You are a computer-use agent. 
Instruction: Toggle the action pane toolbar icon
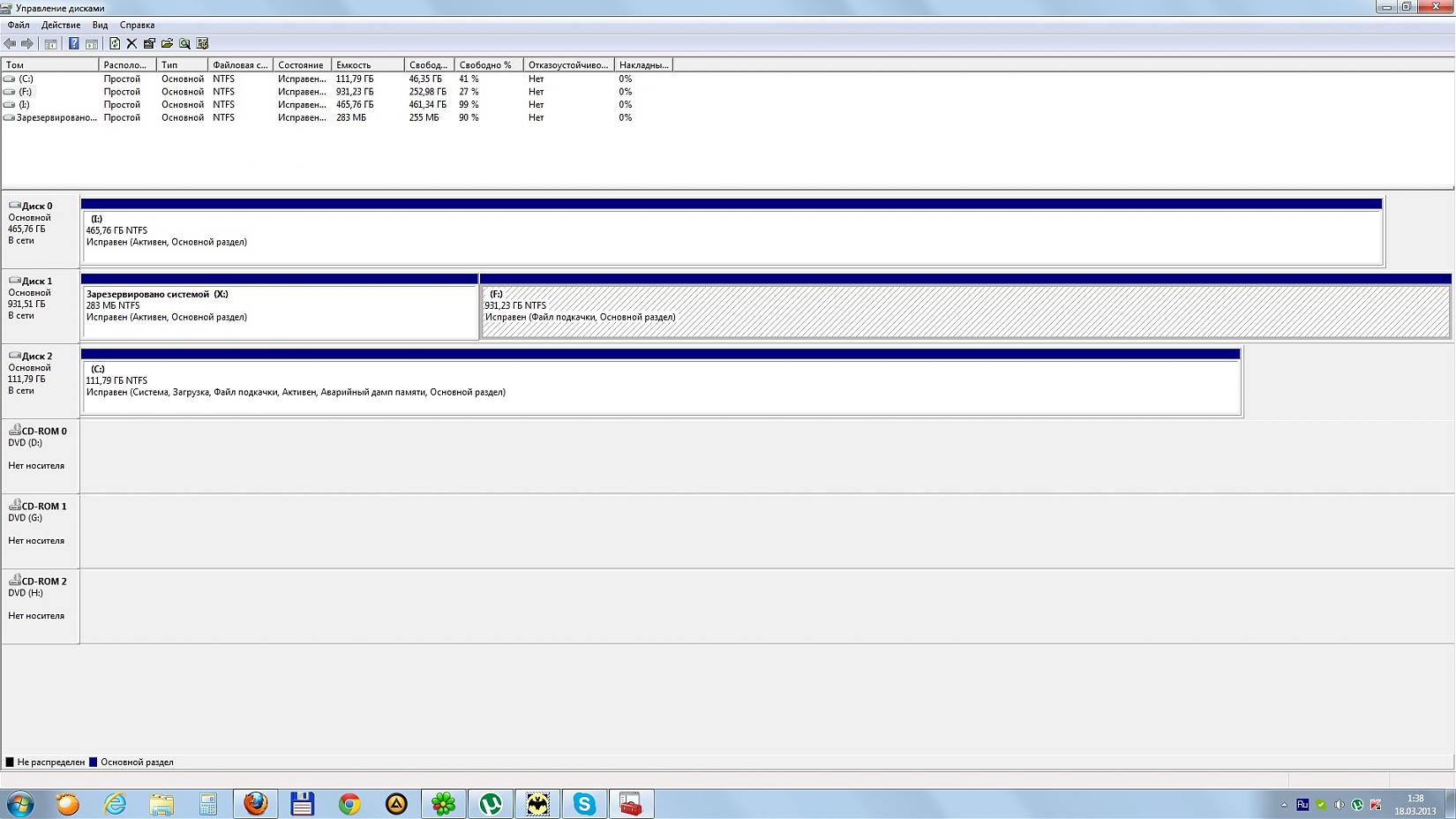92,43
